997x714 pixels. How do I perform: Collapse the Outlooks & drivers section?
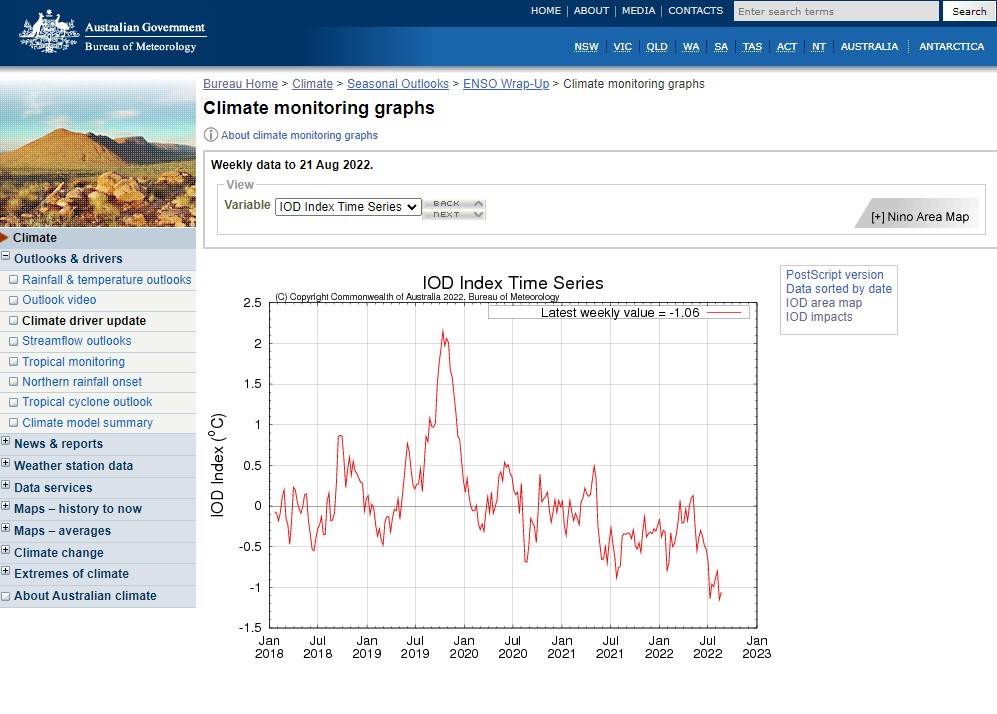point(6,259)
